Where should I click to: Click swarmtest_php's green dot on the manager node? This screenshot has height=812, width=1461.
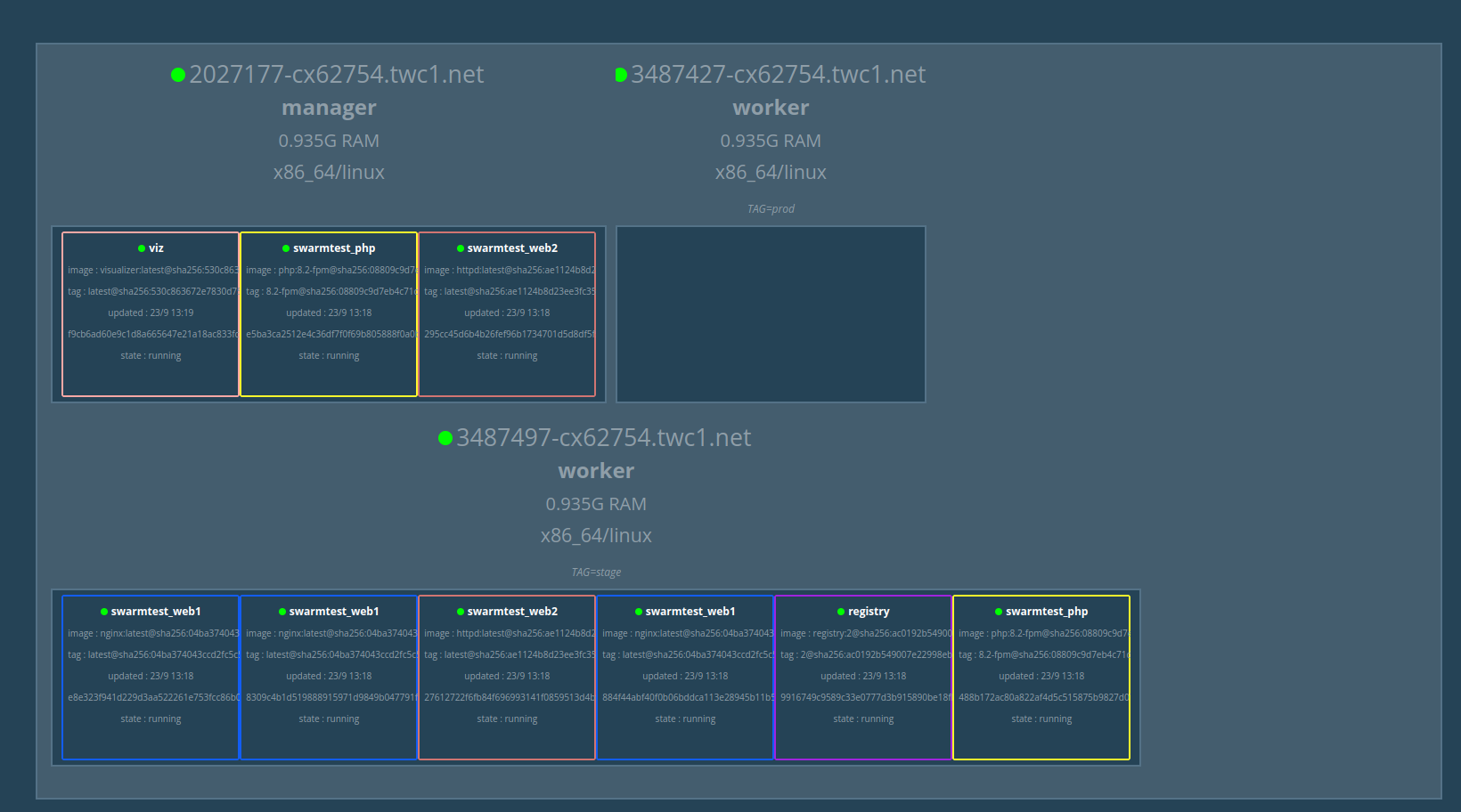tap(286, 248)
